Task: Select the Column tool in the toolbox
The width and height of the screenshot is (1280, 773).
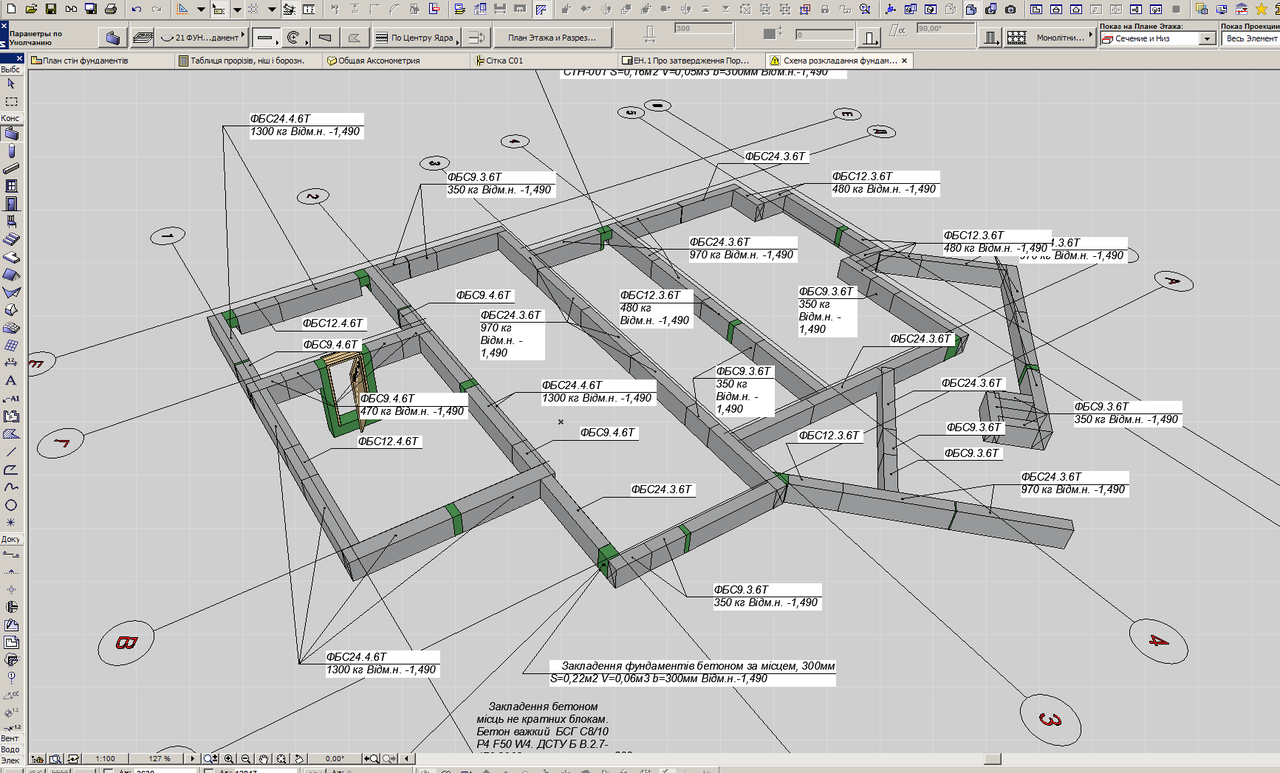Action: 11,151
